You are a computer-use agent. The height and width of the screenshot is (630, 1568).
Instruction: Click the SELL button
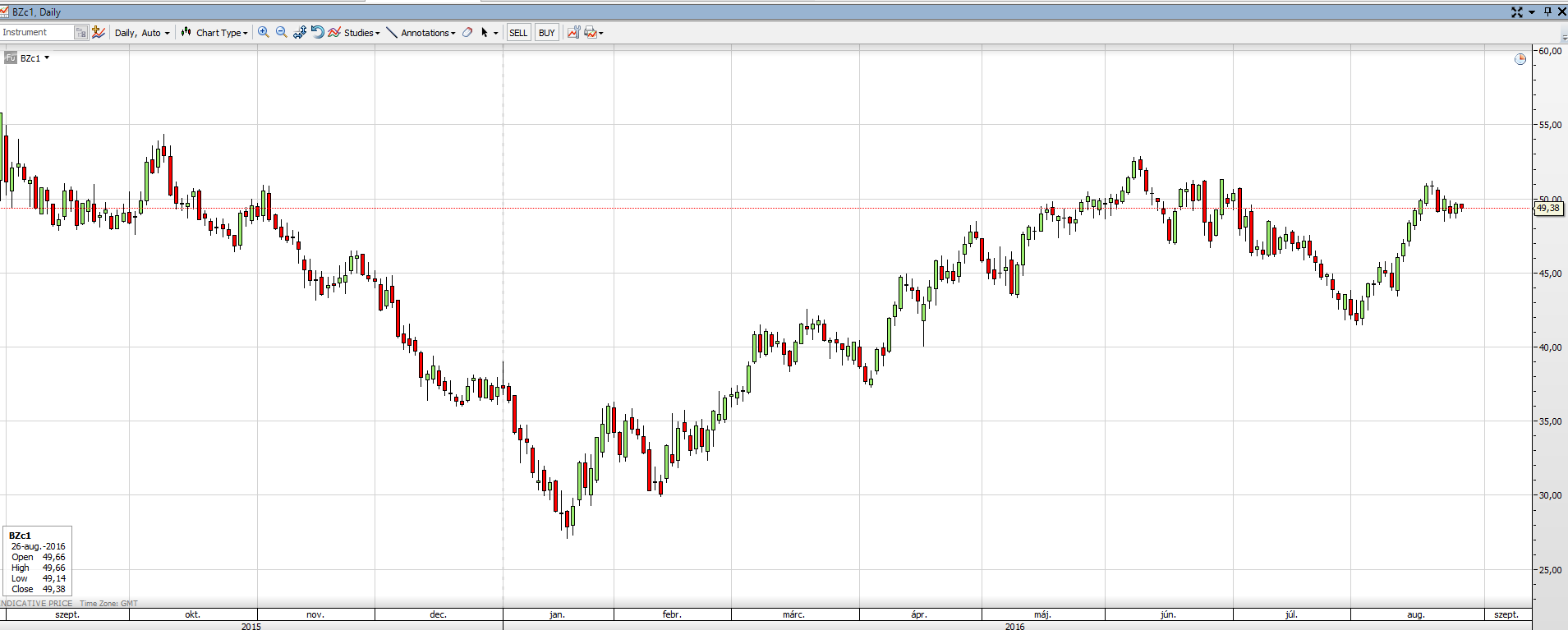tap(518, 33)
